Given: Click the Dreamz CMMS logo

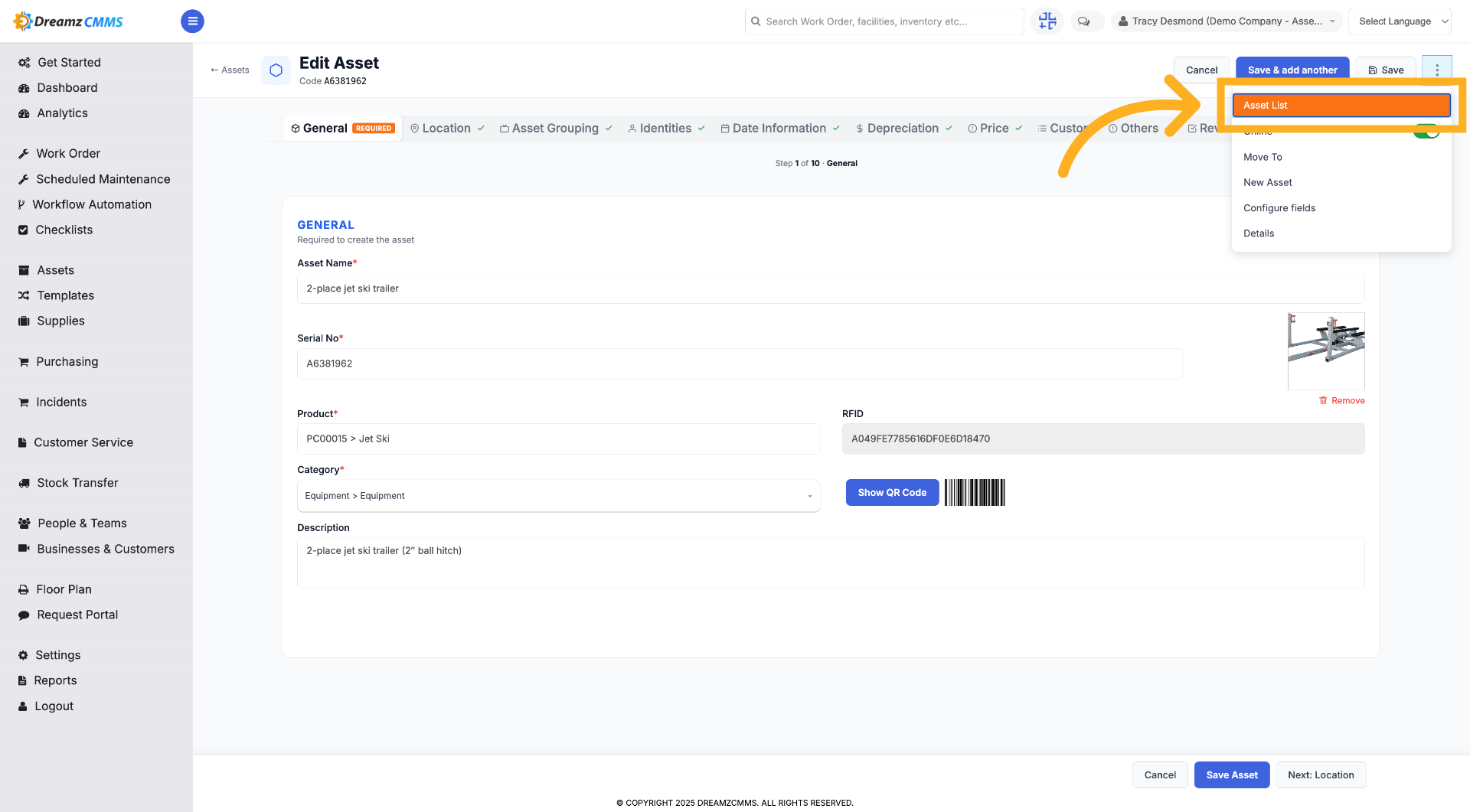Looking at the screenshot, I should pos(68,21).
